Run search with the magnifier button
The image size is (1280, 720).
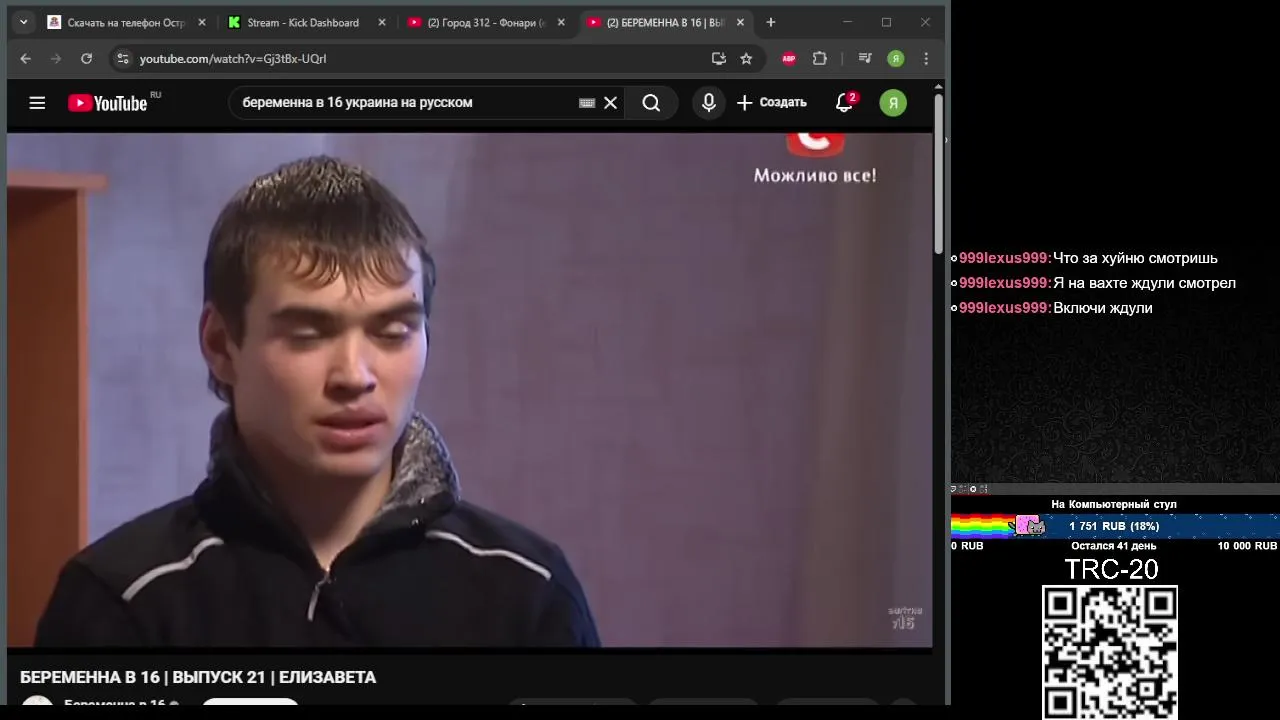pyautogui.click(x=651, y=102)
